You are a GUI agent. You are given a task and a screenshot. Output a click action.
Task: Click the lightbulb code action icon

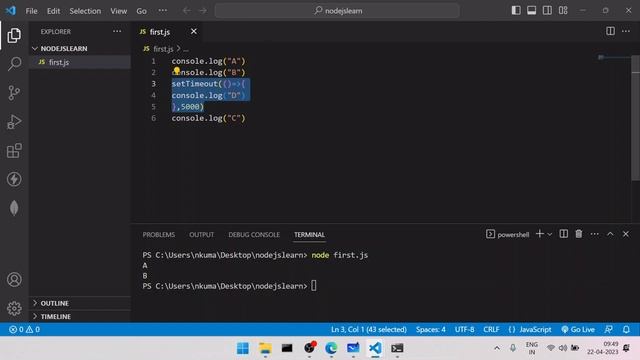(176, 71)
